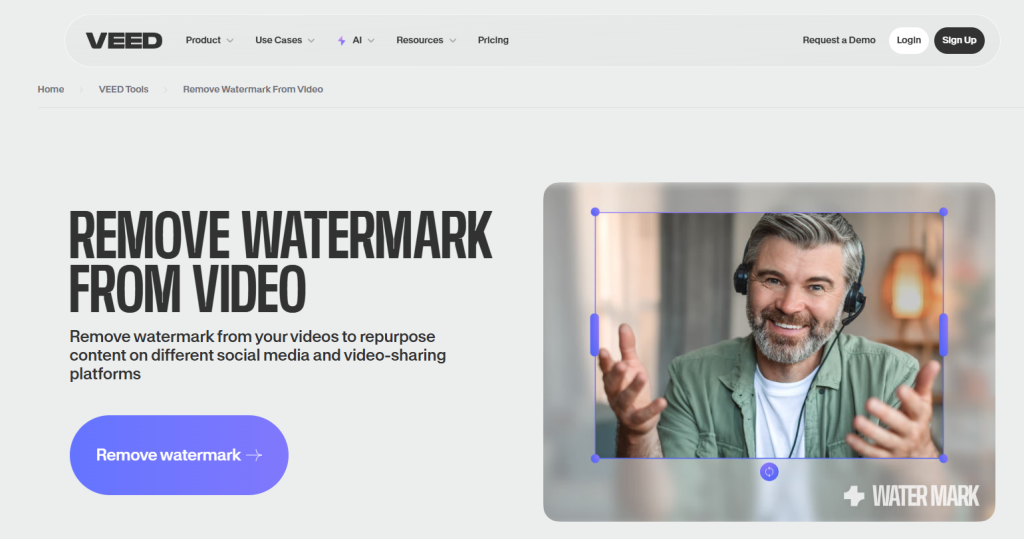Click the left side resize handle
The height and width of the screenshot is (539, 1024).
(595, 335)
